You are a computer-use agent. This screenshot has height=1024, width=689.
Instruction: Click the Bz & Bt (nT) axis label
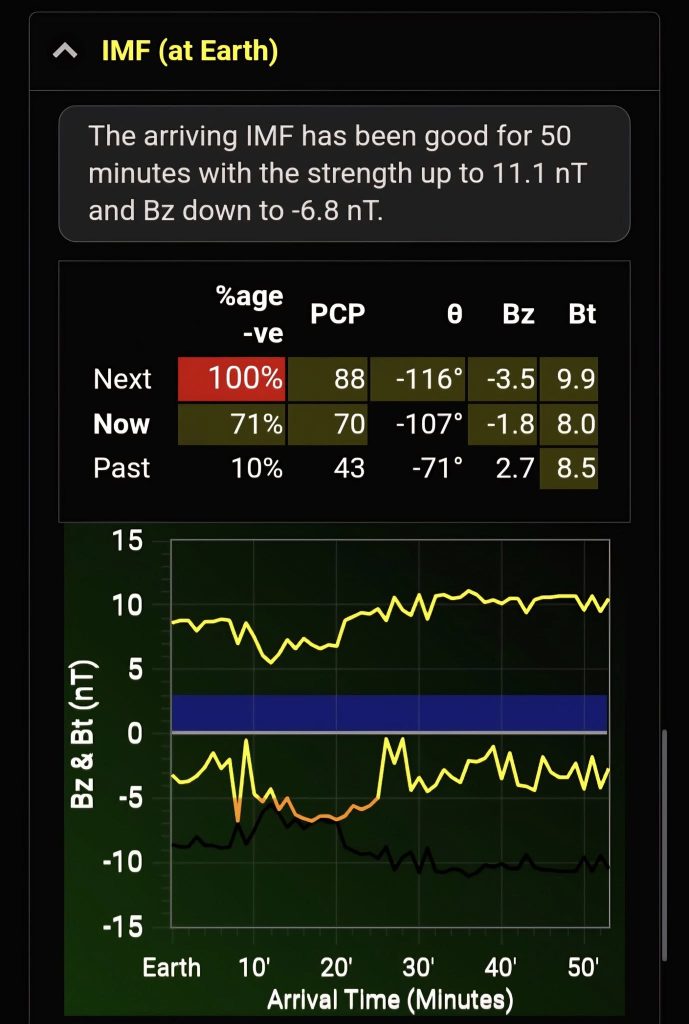(87, 734)
